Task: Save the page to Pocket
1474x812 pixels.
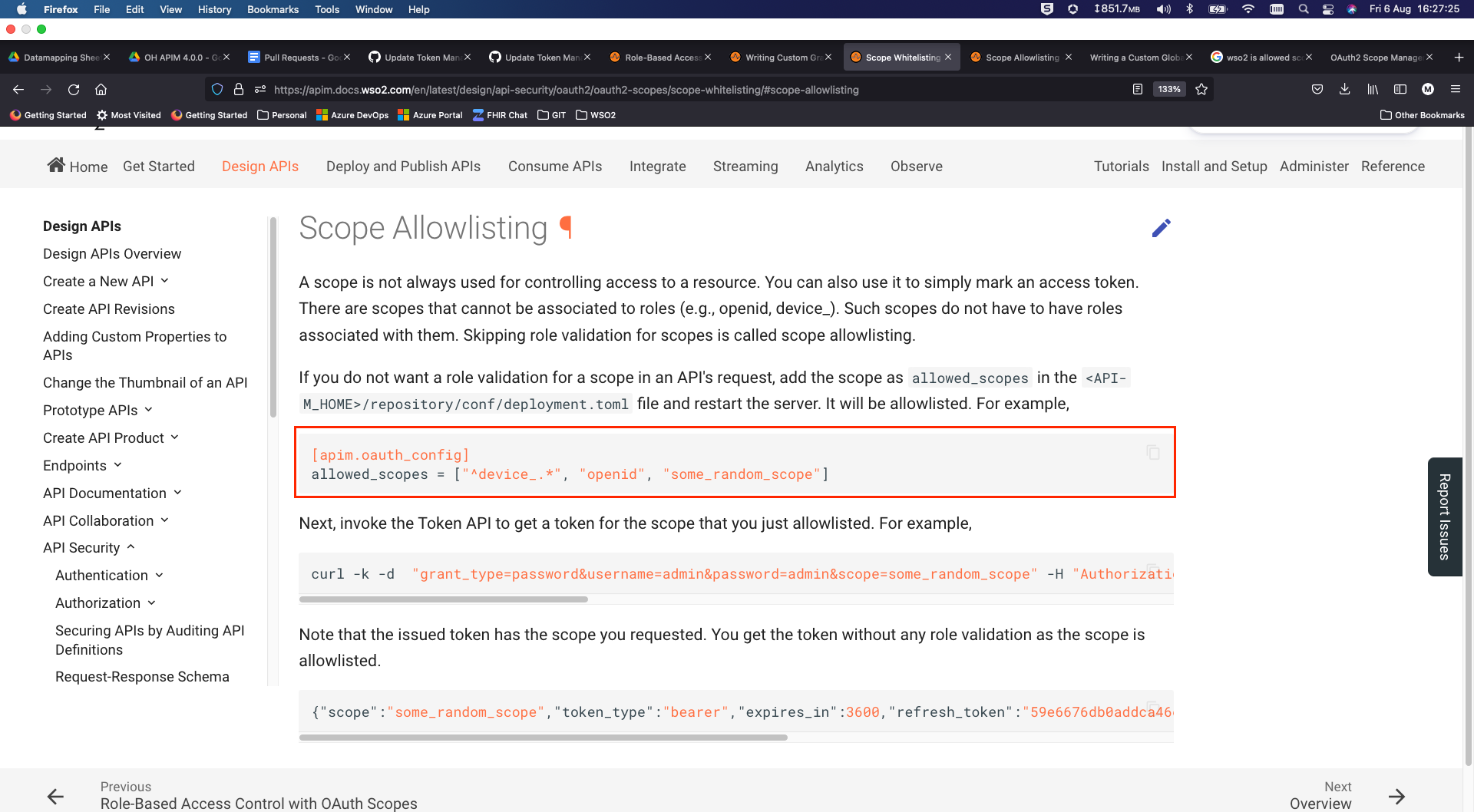Action: coord(1317,90)
